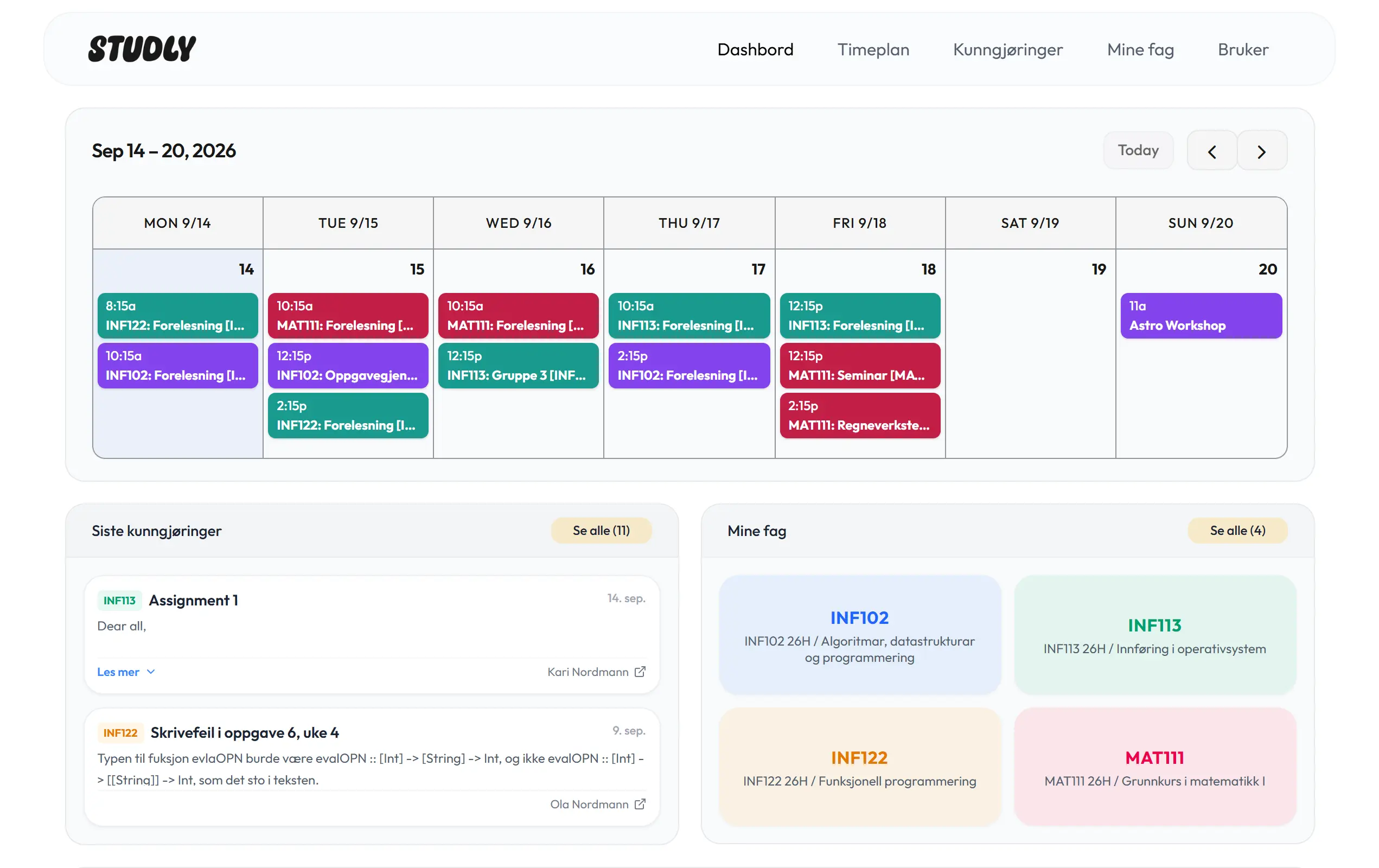This screenshot has width=1379, height=868.
Task: Click author name Ola Nordmann
Action: click(x=589, y=804)
